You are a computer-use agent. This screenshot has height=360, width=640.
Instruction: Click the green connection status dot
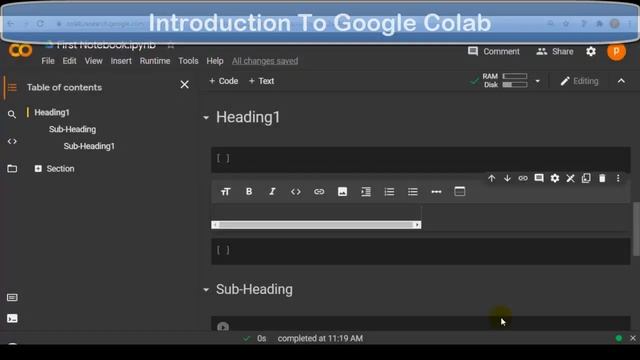tap(619, 338)
